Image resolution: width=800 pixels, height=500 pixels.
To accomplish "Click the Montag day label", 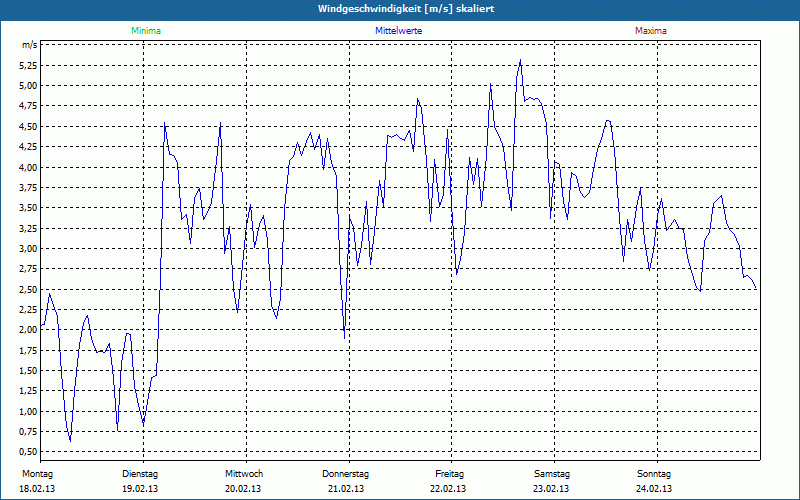I will click(x=37, y=474).
